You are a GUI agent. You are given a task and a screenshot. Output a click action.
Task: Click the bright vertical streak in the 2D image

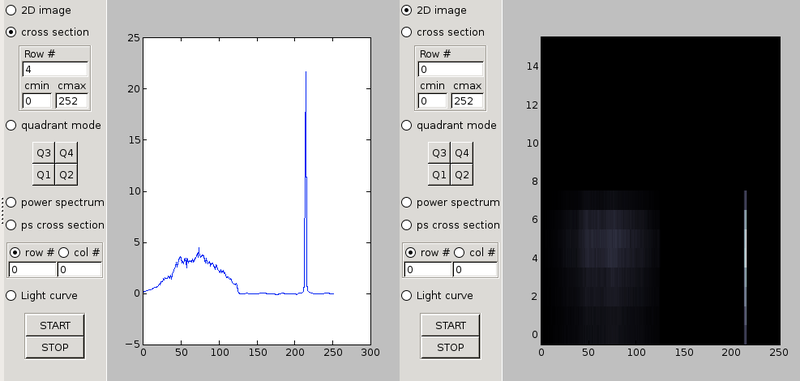pos(745,267)
